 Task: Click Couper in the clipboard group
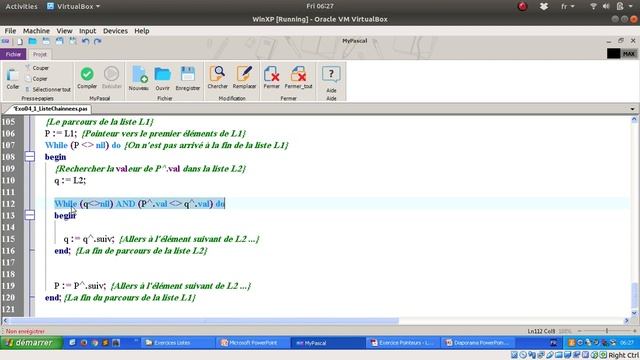(x=40, y=68)
